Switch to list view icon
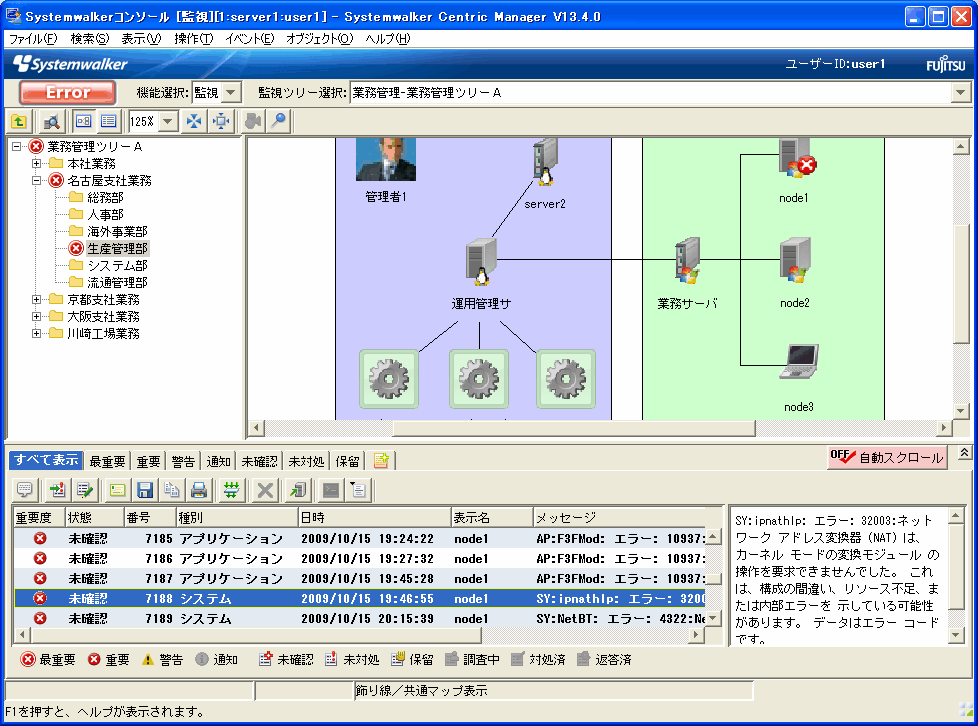Viewport: 978px width, 726px height. coord(109,121)
